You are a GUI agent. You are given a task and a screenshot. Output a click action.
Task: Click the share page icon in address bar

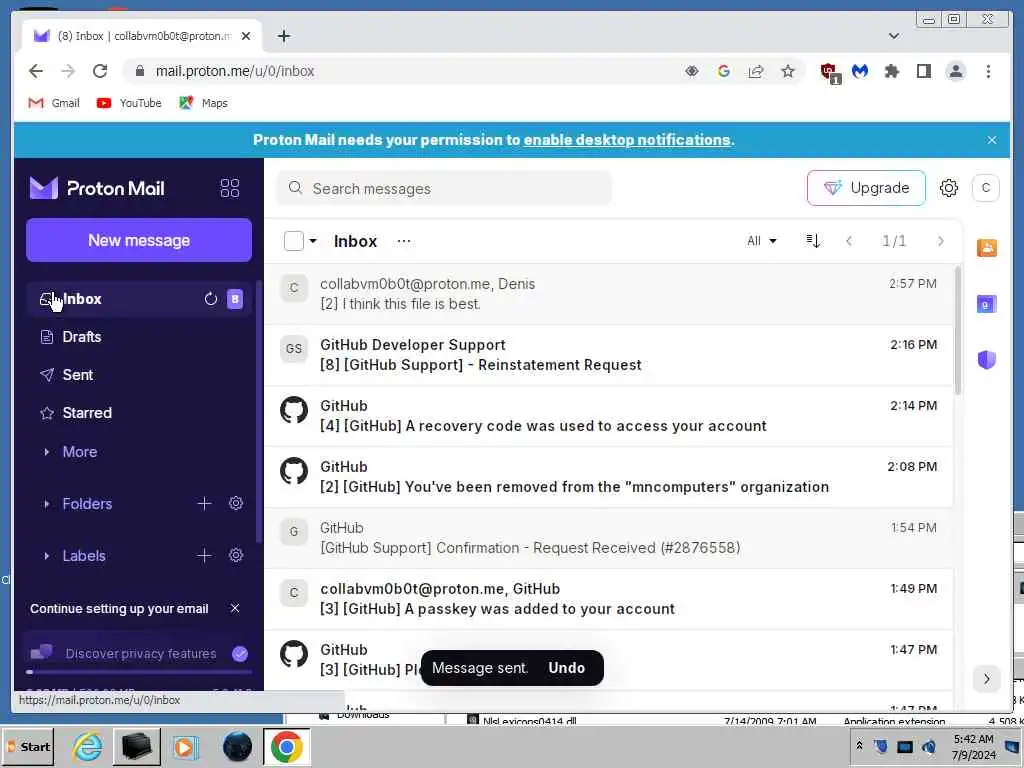point(756,71)
